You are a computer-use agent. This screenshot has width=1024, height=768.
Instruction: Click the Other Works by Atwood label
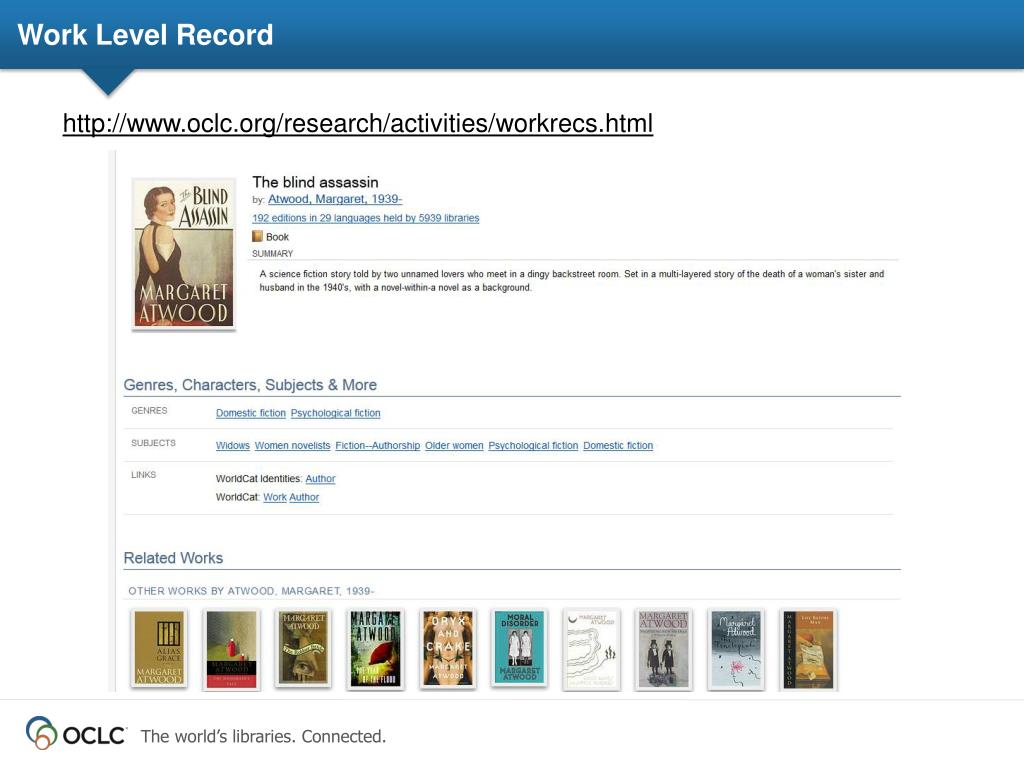point(251,591)
